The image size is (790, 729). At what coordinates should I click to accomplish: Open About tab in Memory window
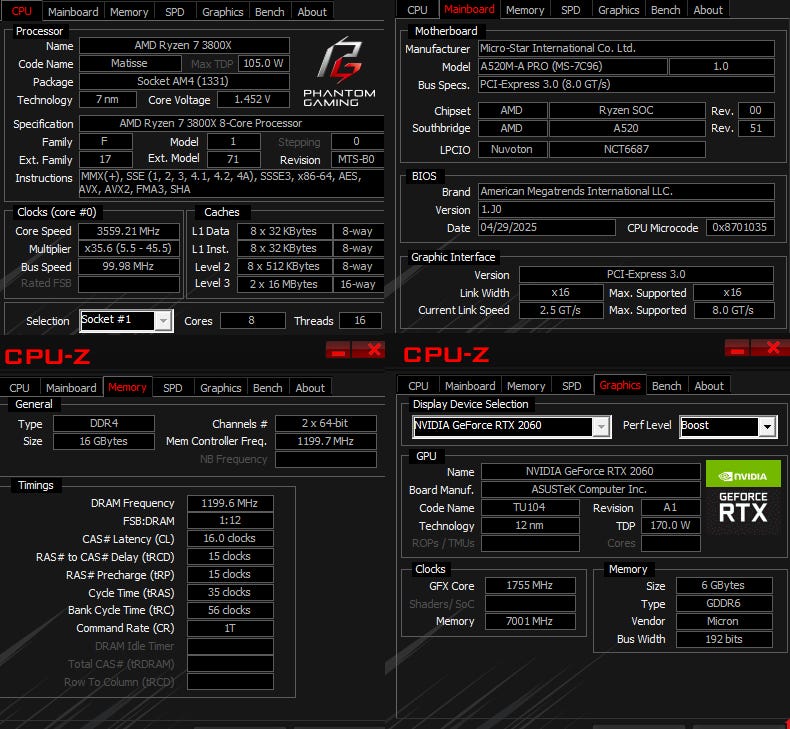tap(310, 388)
